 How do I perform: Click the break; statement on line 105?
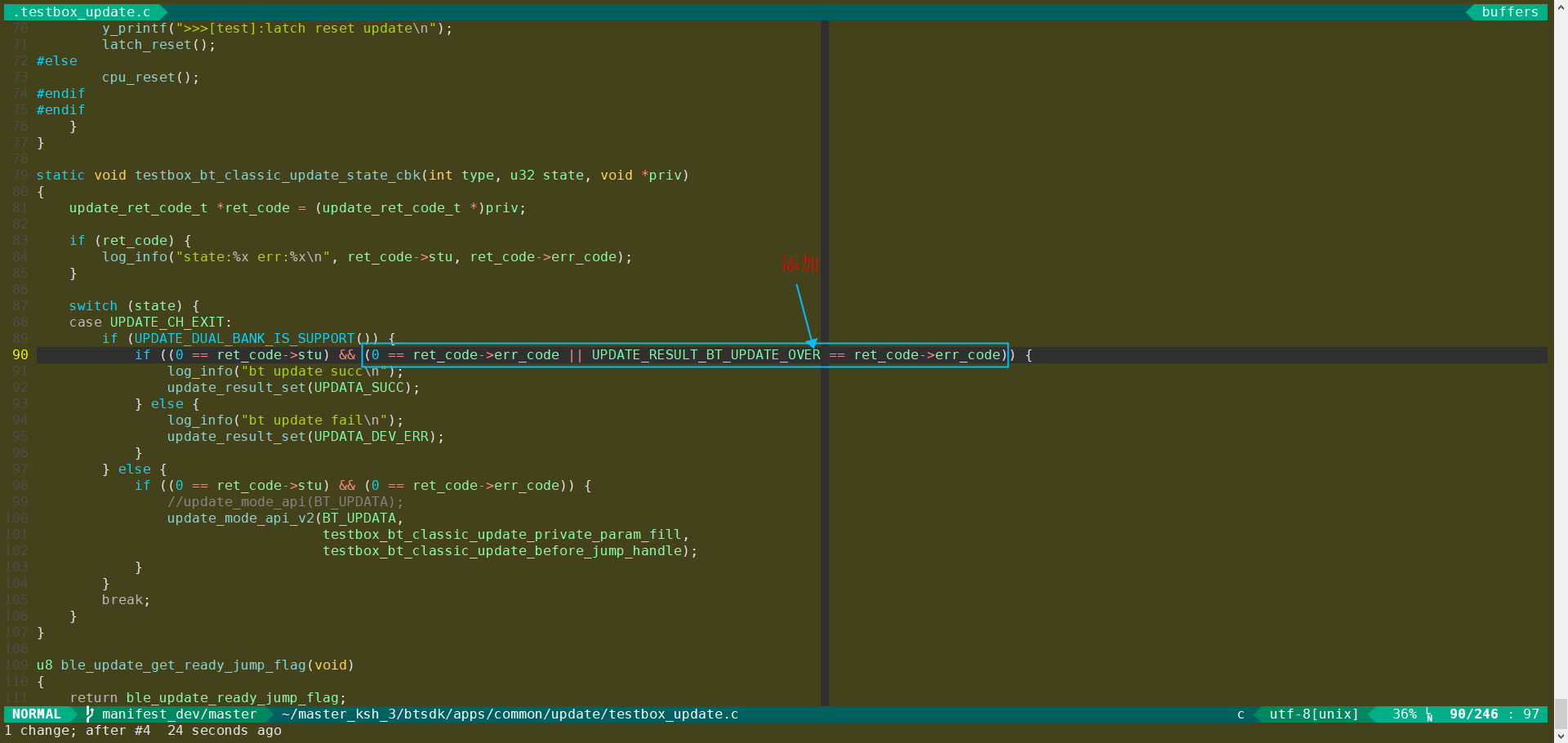[126, 599]
